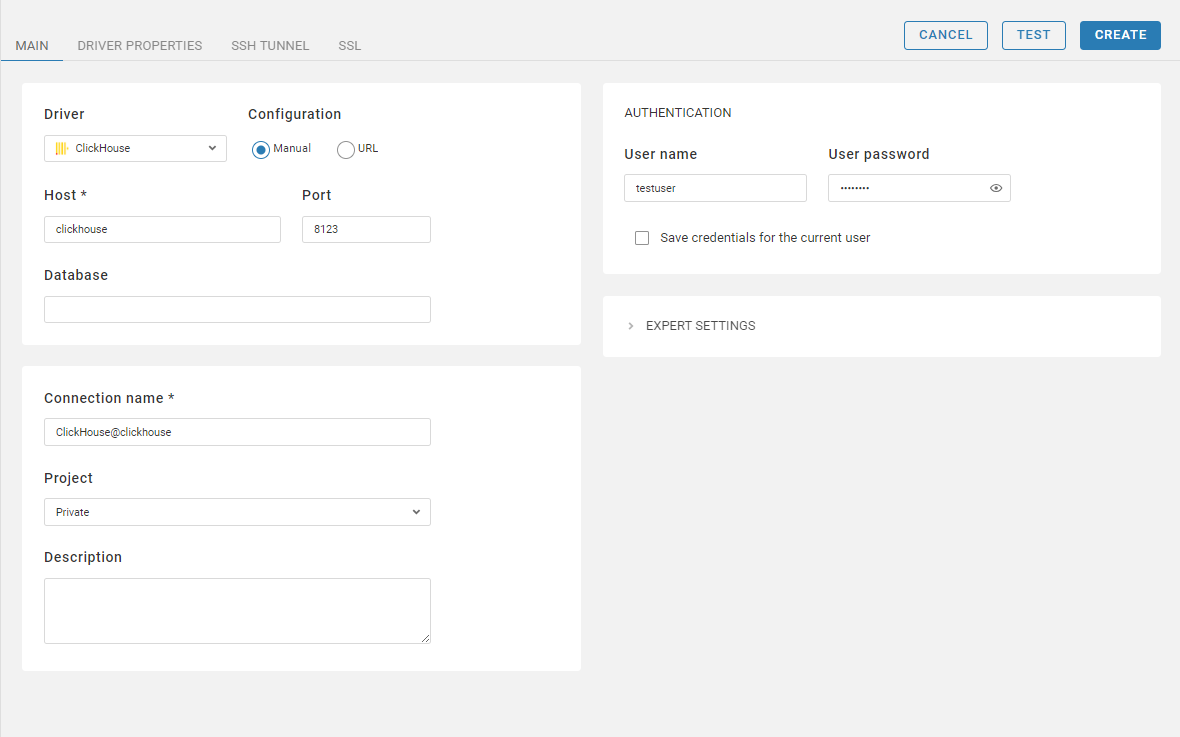The height and width of the screenshot is (737, 1180).
Task: Select the URL configuration radio button
Action: [346, 149]
